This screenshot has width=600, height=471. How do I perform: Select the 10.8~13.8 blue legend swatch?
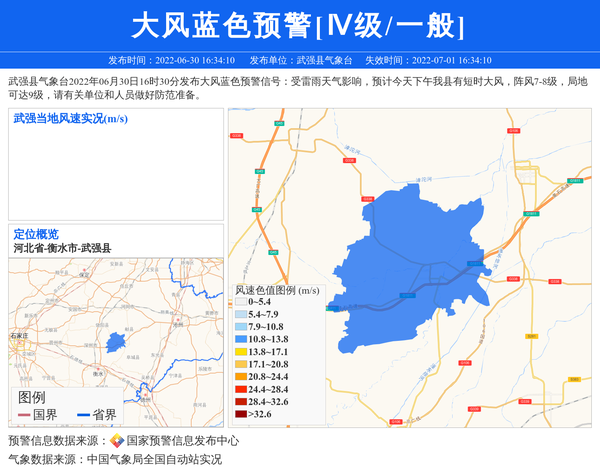pyautogui.click(x=240, y=339)
